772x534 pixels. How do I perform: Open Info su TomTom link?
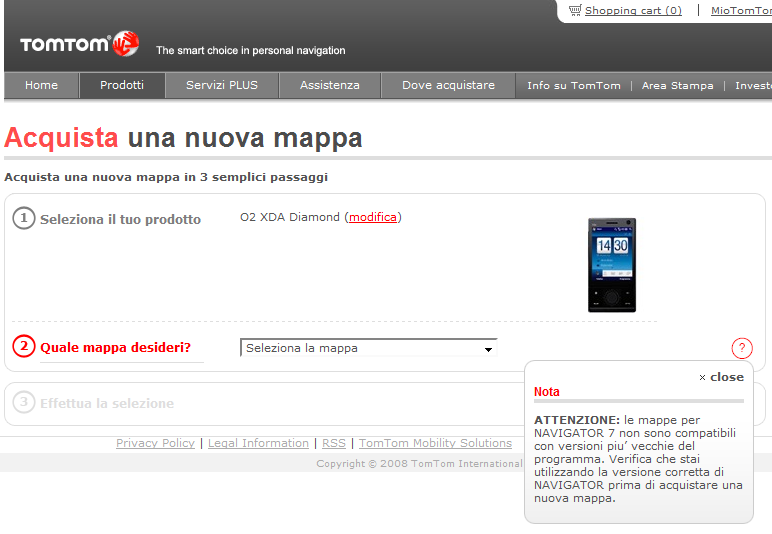574,86
